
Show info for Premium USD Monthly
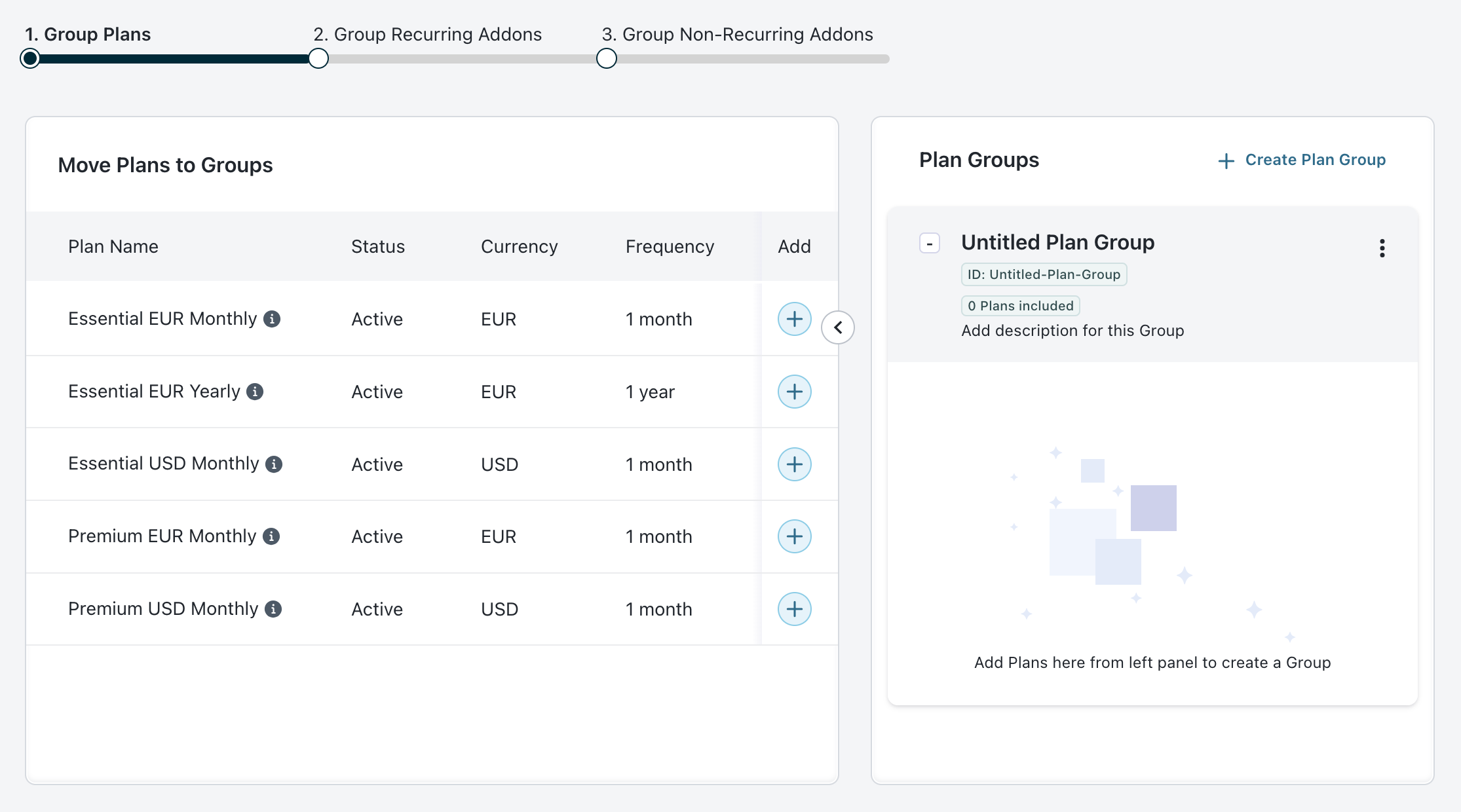(x=273, y=609)
